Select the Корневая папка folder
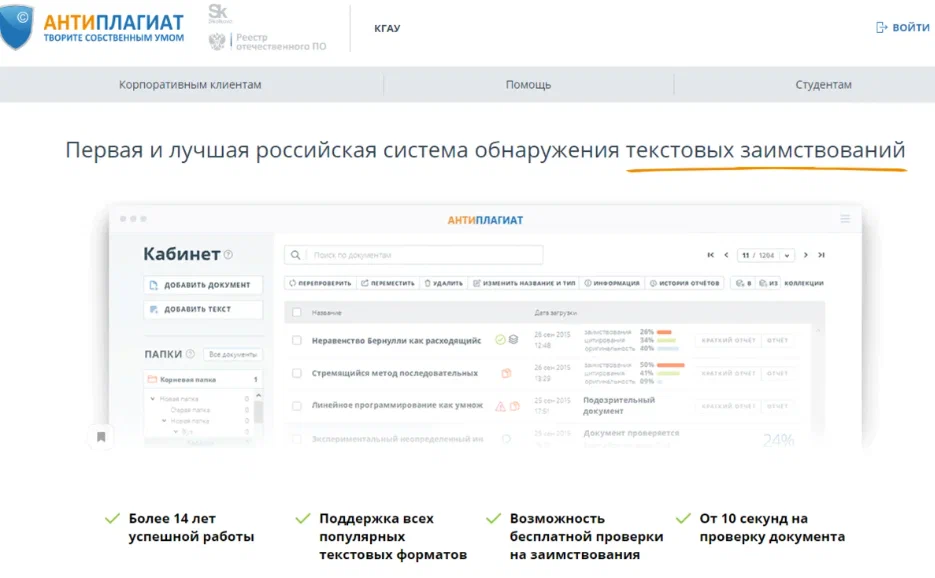935x578 pixels. coord(203,379)
